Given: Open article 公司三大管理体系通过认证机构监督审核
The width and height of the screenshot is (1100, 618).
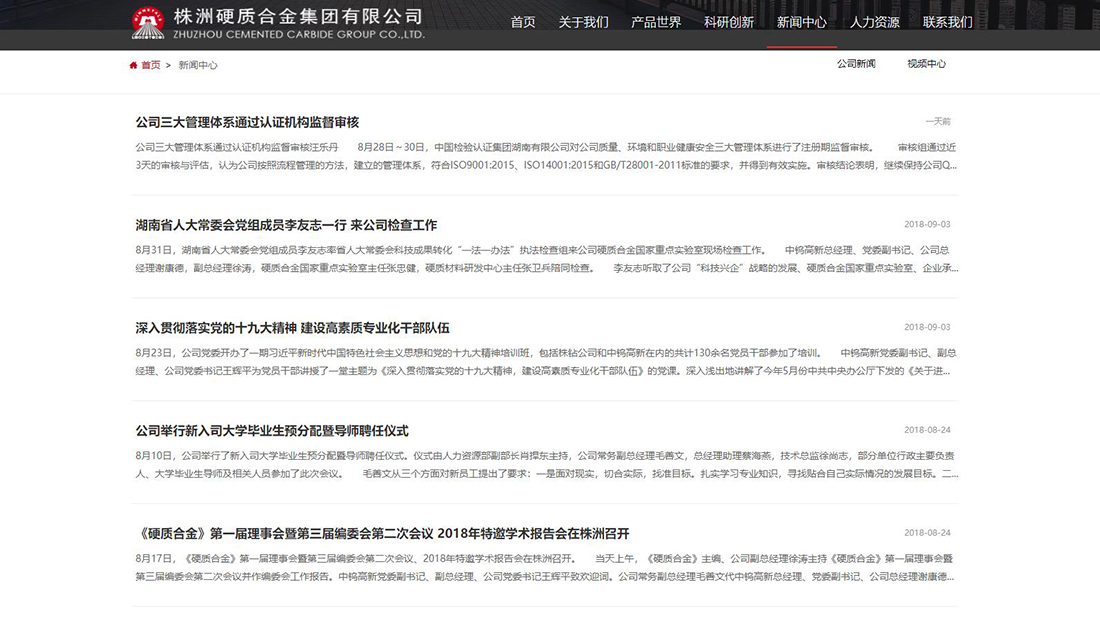Looking at the screenshot, I should pos(247,122).
